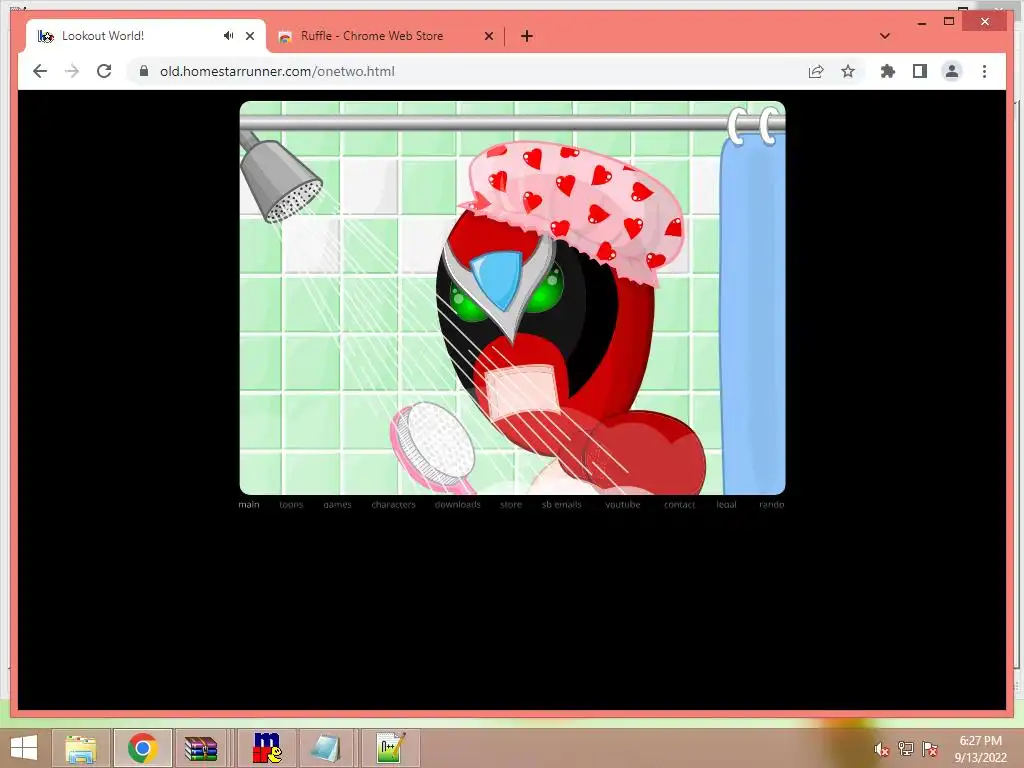Bookmark this page with the star icon
1024x768 pixels.
848,71
